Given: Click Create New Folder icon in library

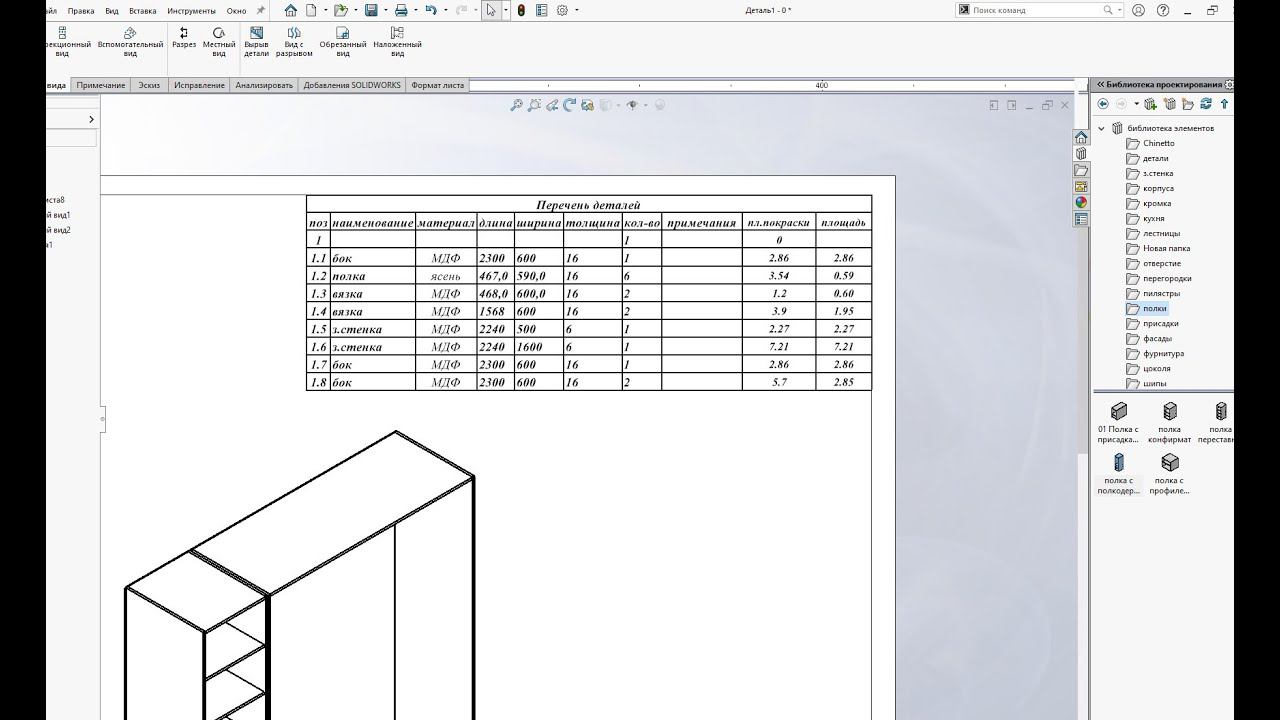Looking at the screenshot, I should [x=1188, y=104].
